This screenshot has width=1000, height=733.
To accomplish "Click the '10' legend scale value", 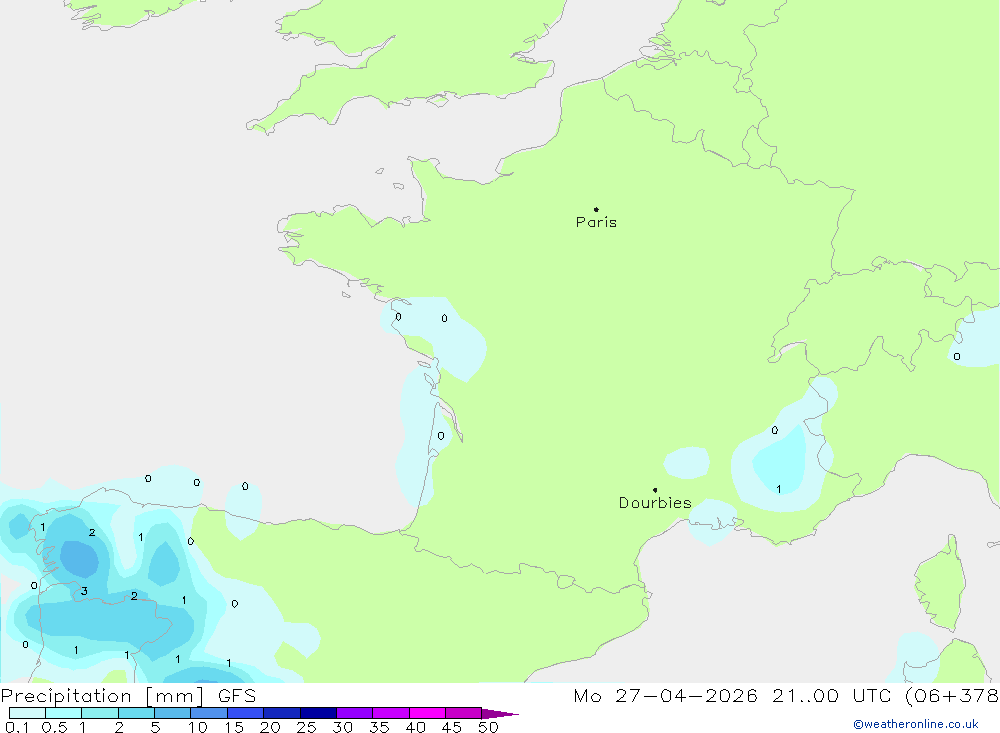I will [198, 727].
